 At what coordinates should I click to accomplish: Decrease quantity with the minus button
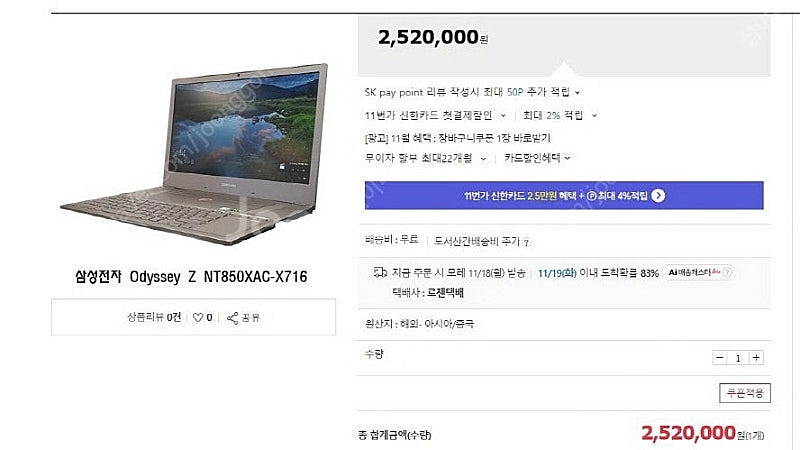(719, 358)
